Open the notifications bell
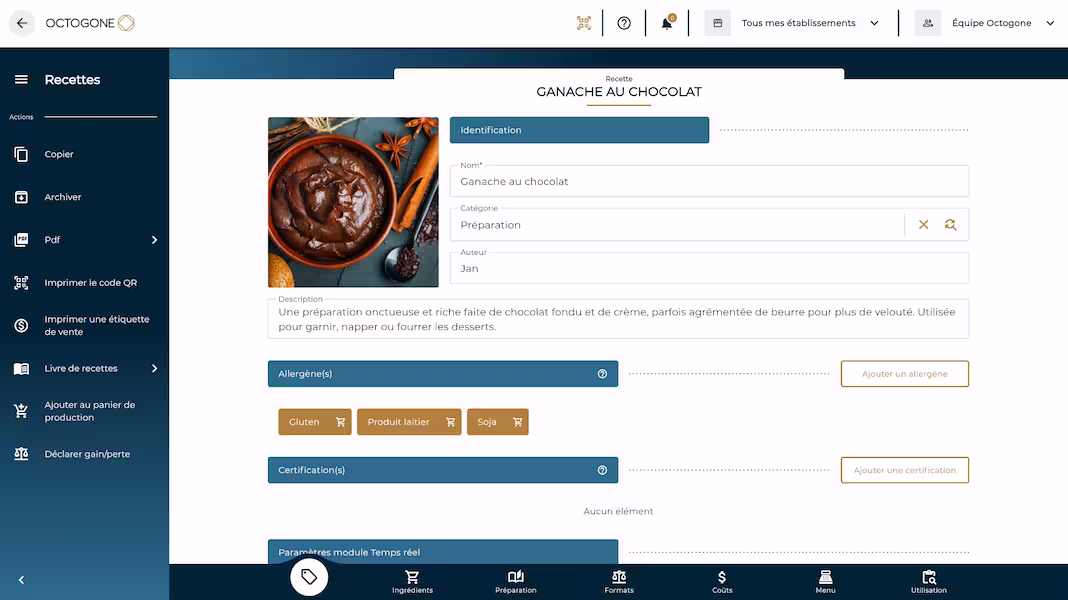The height and width of the screenshot is (600, 1068). coord(666,22)
